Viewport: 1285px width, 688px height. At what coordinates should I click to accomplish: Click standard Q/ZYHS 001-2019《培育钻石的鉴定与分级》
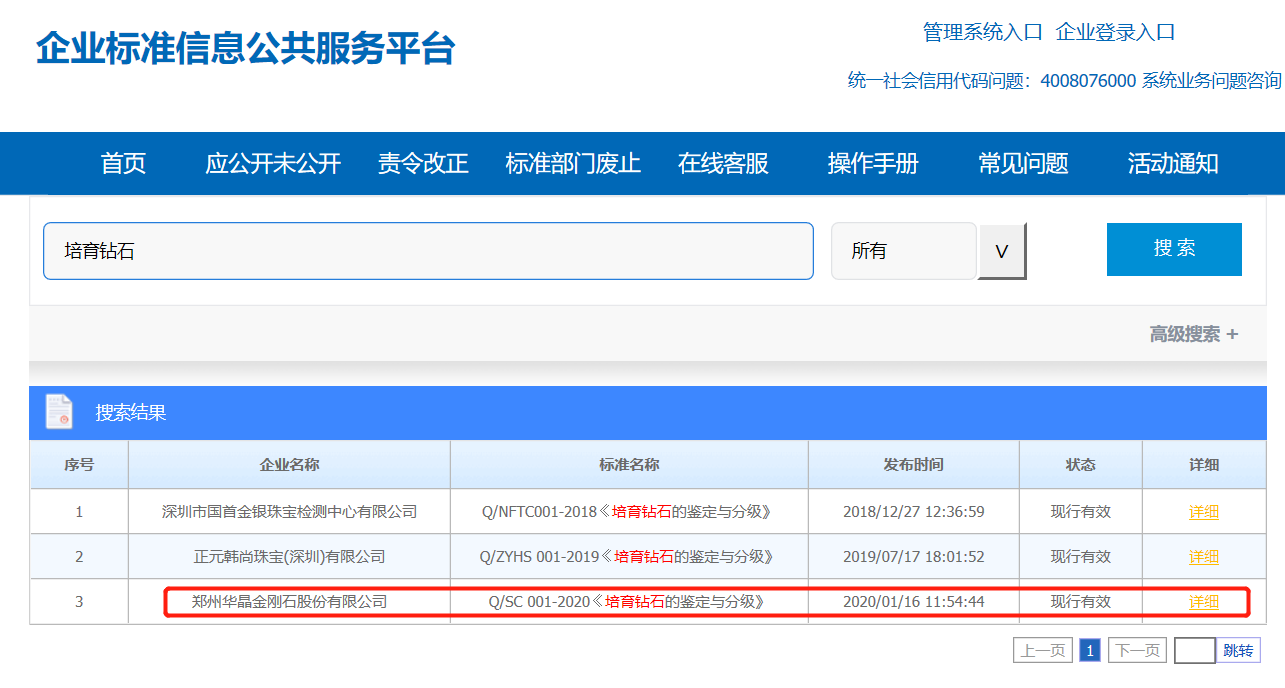628,556
